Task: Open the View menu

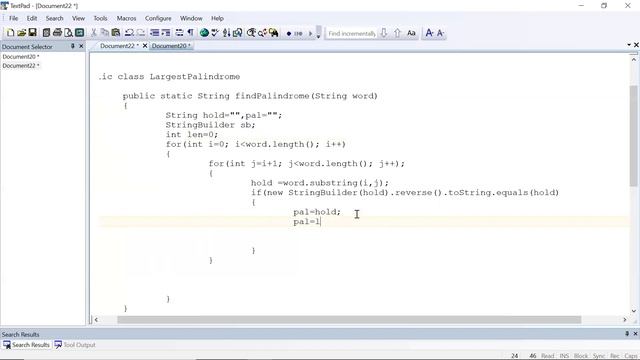Action: 78,18
